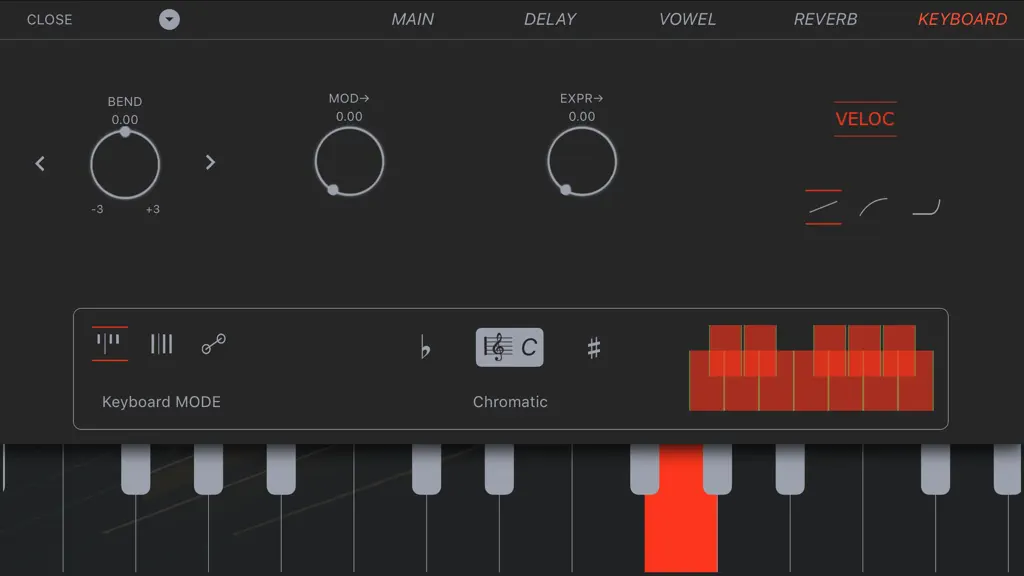Screen dimensions: 1024x576
Task: Click the EXPR knob
Action: [x=582, y=161]
